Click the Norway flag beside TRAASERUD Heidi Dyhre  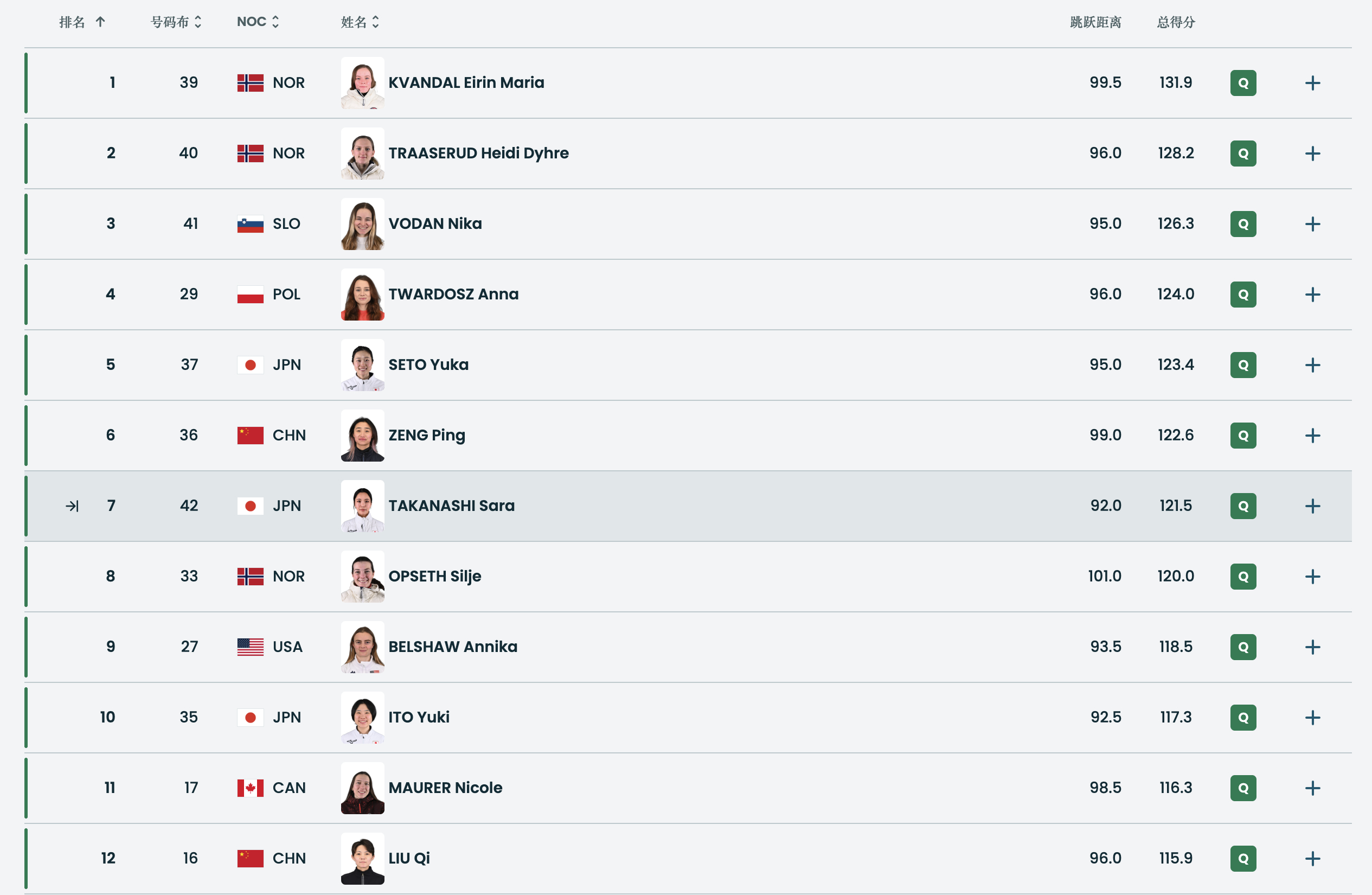[250, 154]
